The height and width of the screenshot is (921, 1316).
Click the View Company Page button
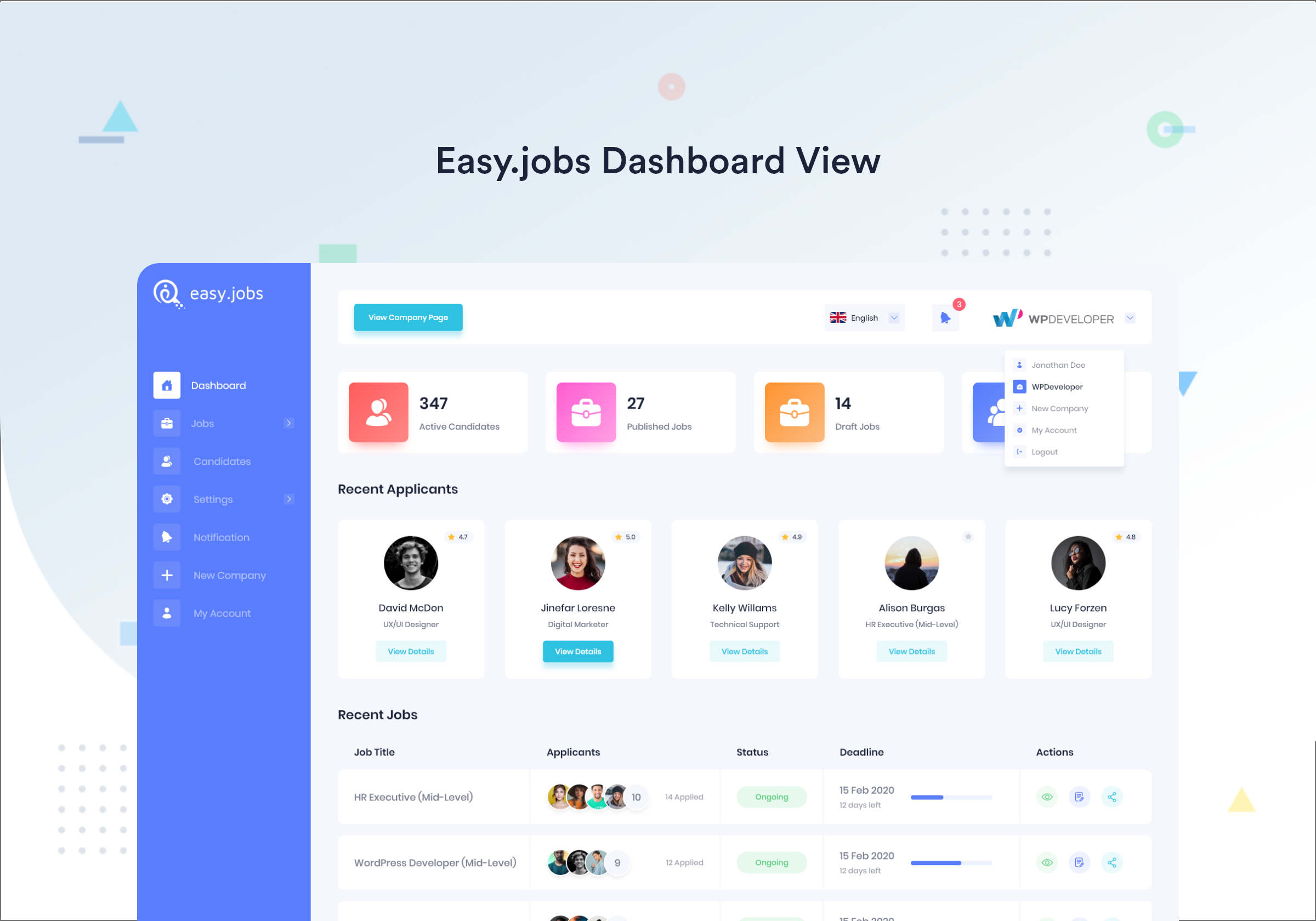[408, 318]
